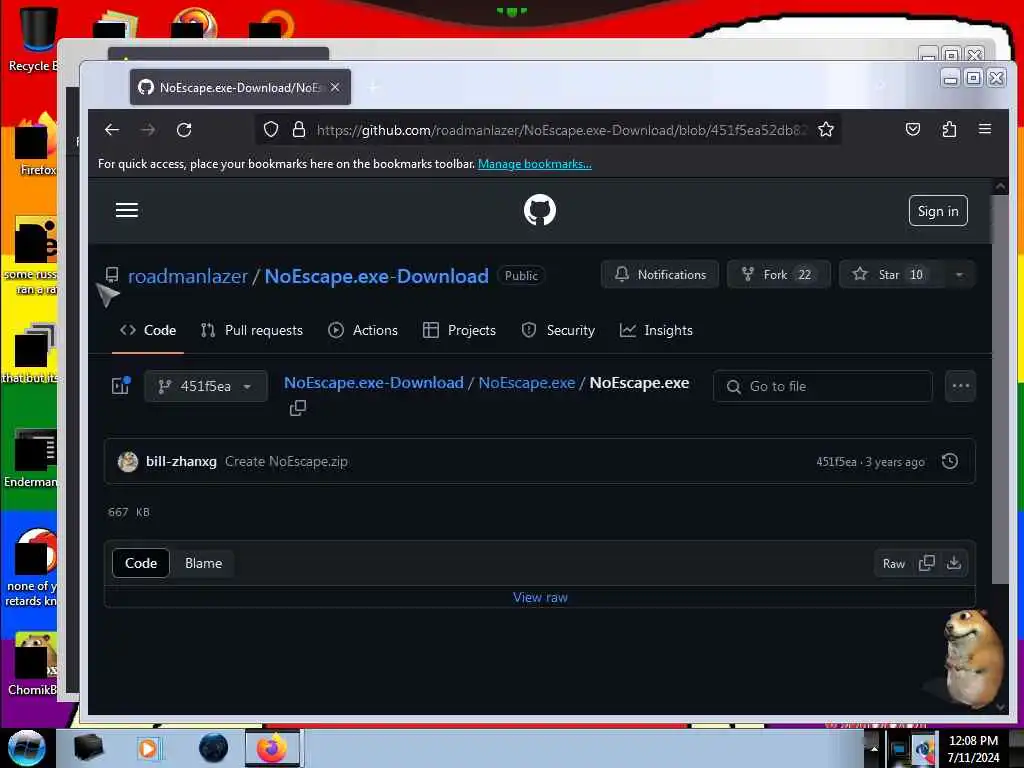Open the bill-zhanxg author link
Viewport: 1024px width, 768px height.
(x=181, y=461)
